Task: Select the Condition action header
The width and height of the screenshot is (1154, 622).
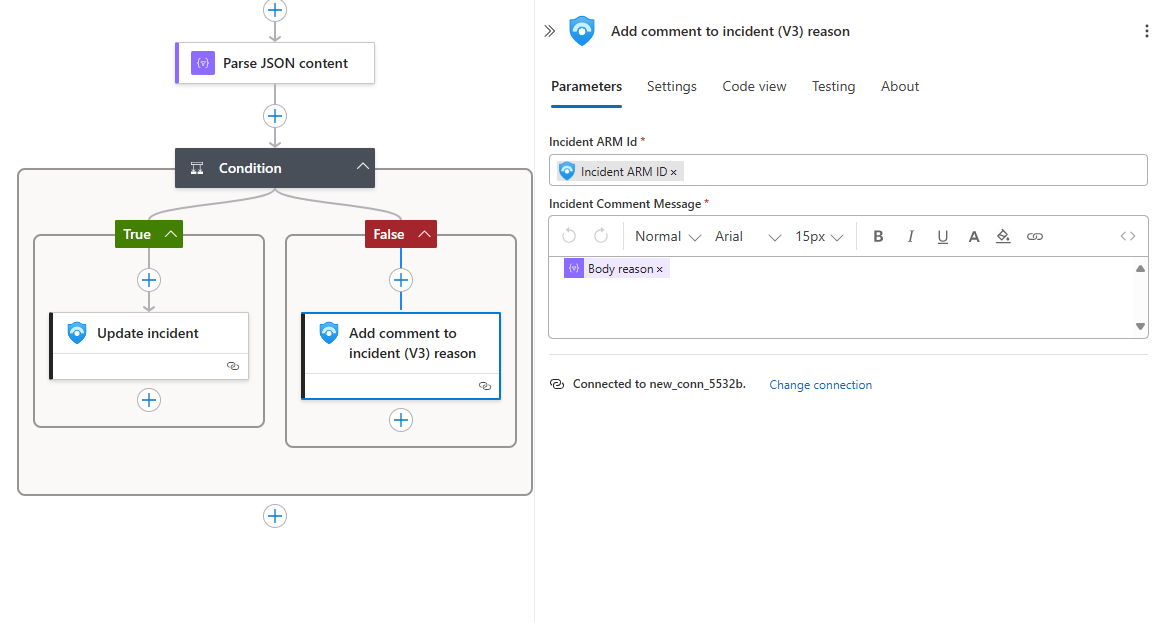Action: pyautogui.click(x=275, y=168)
